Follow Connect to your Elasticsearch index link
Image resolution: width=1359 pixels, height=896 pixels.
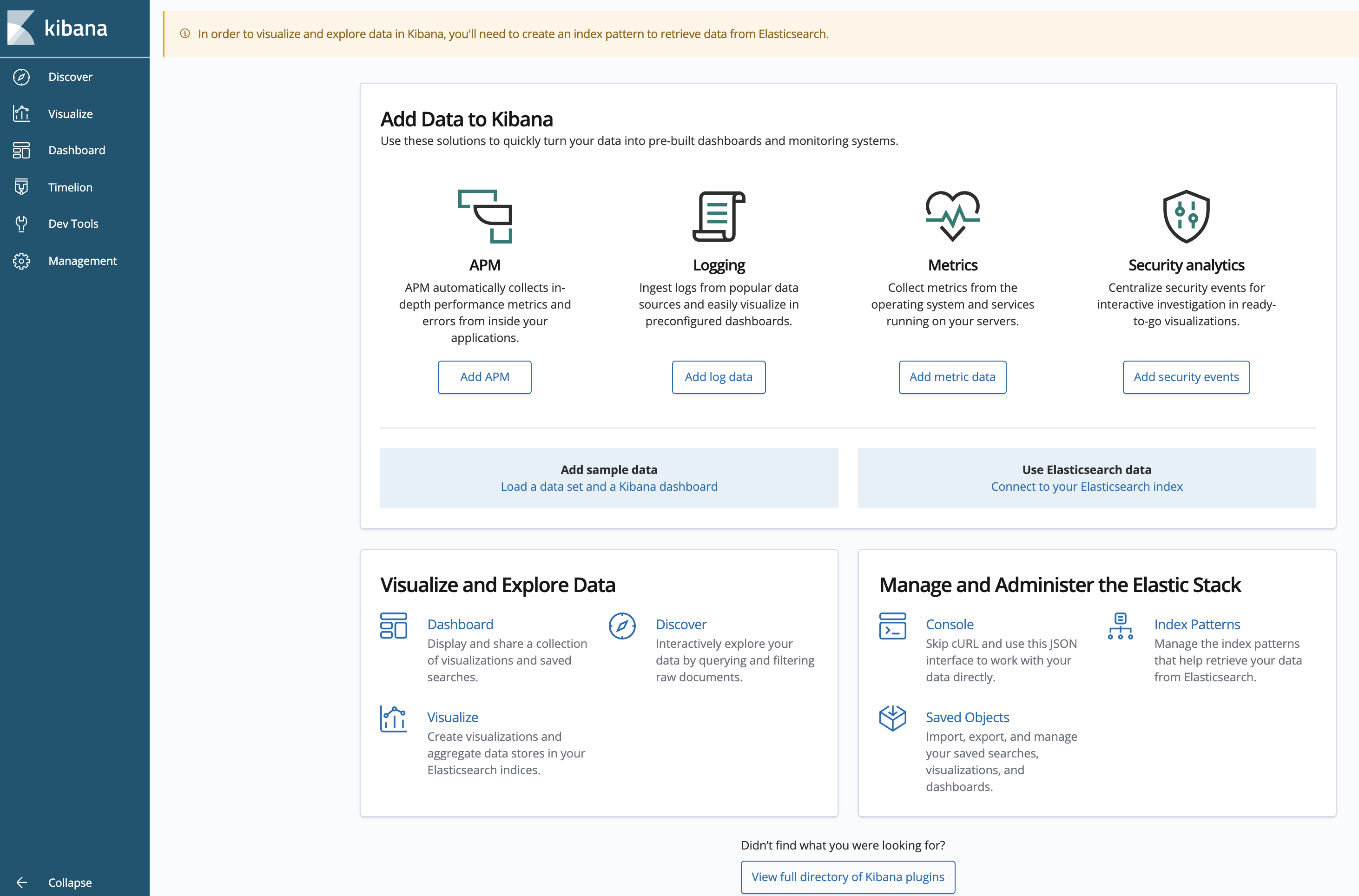(x=1086, y=486)
